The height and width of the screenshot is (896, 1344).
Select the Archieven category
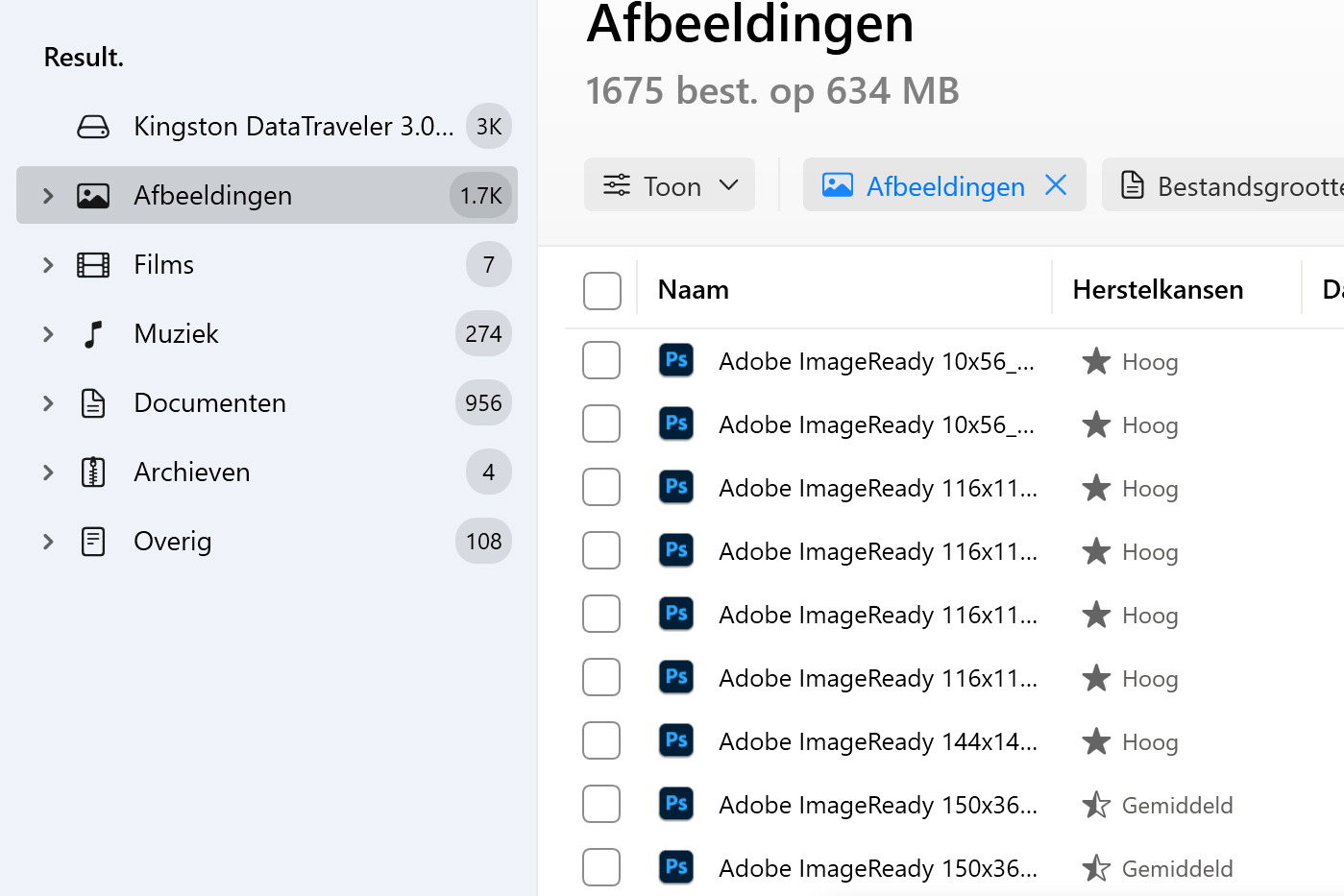[267, 472]
